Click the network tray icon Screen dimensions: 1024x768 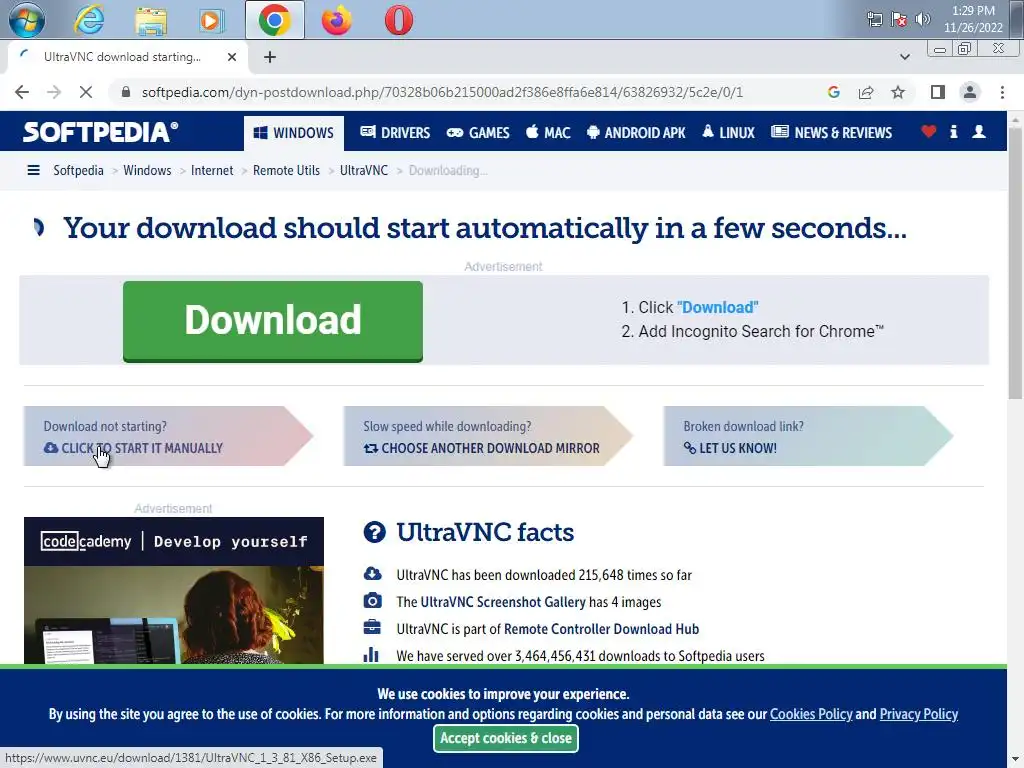874,19
